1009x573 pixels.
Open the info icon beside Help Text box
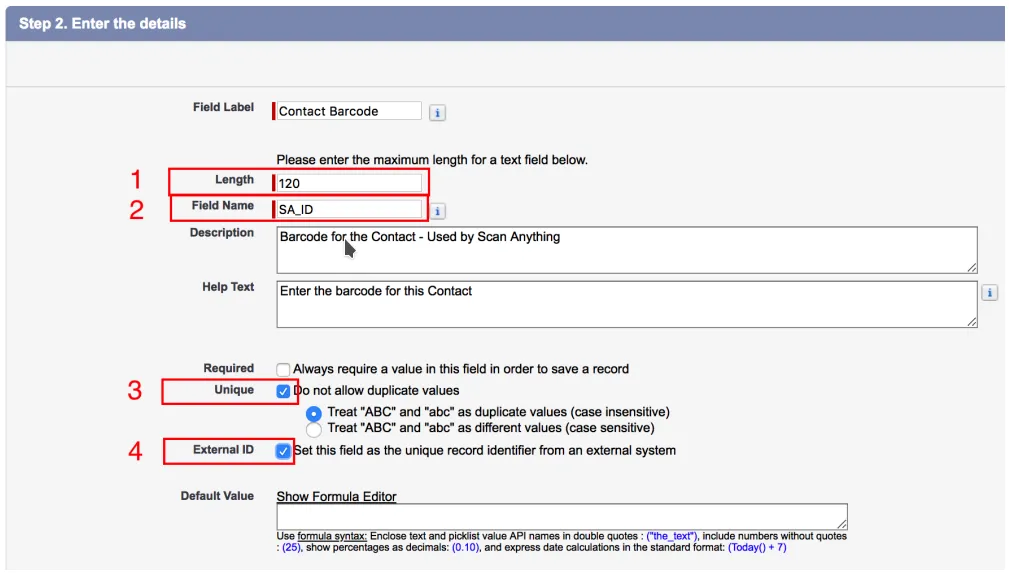point(990,293)
